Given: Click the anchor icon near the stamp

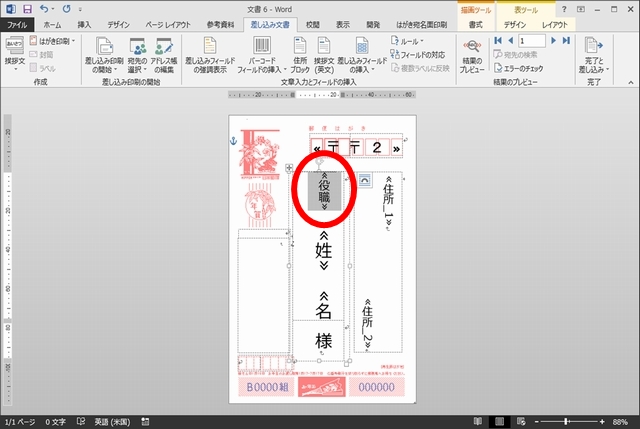Looking at the screenshot, I should click(x=233, y=141).
